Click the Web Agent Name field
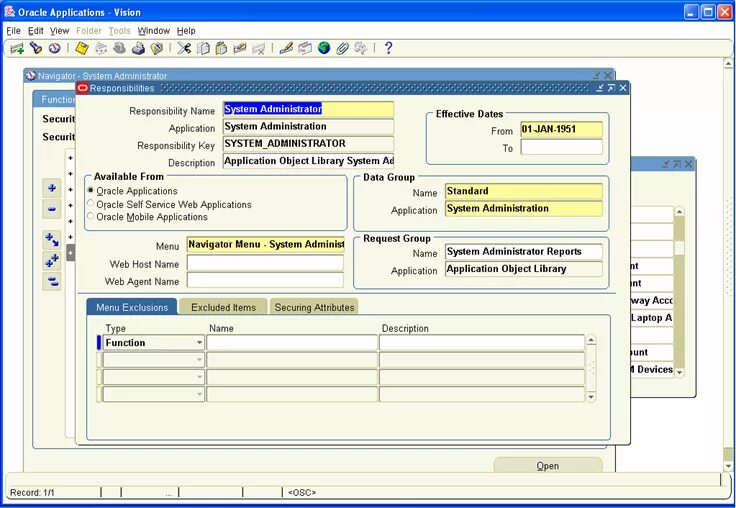Viewport: 736px width, 508px height. (x=265, y=280)
